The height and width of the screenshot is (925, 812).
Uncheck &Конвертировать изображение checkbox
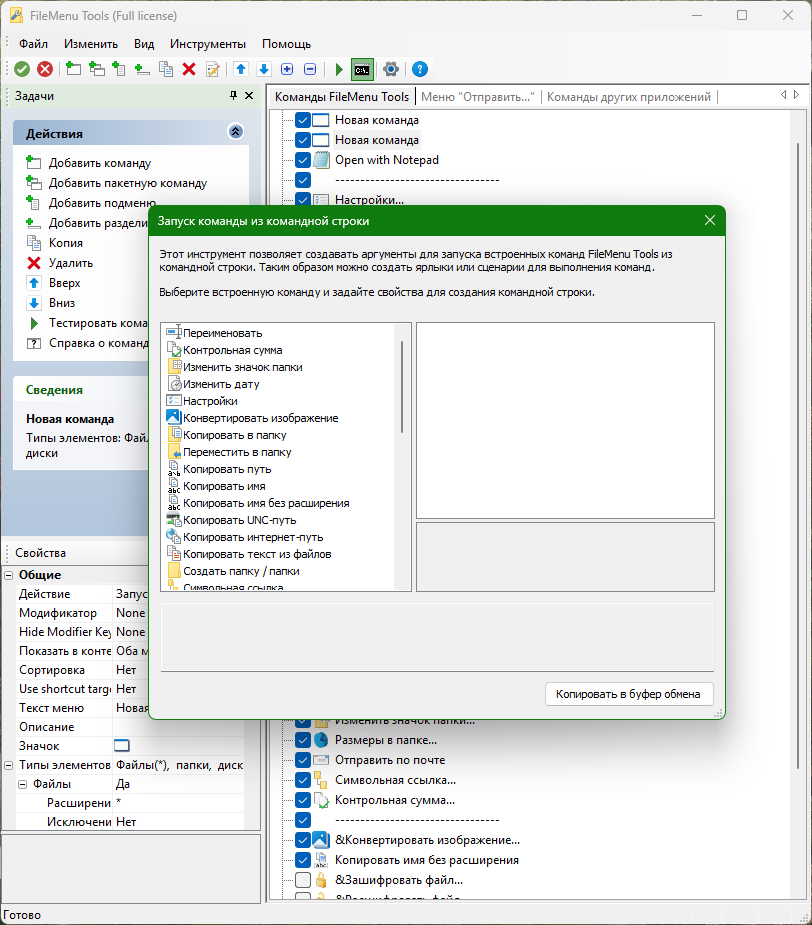point(303,840)
